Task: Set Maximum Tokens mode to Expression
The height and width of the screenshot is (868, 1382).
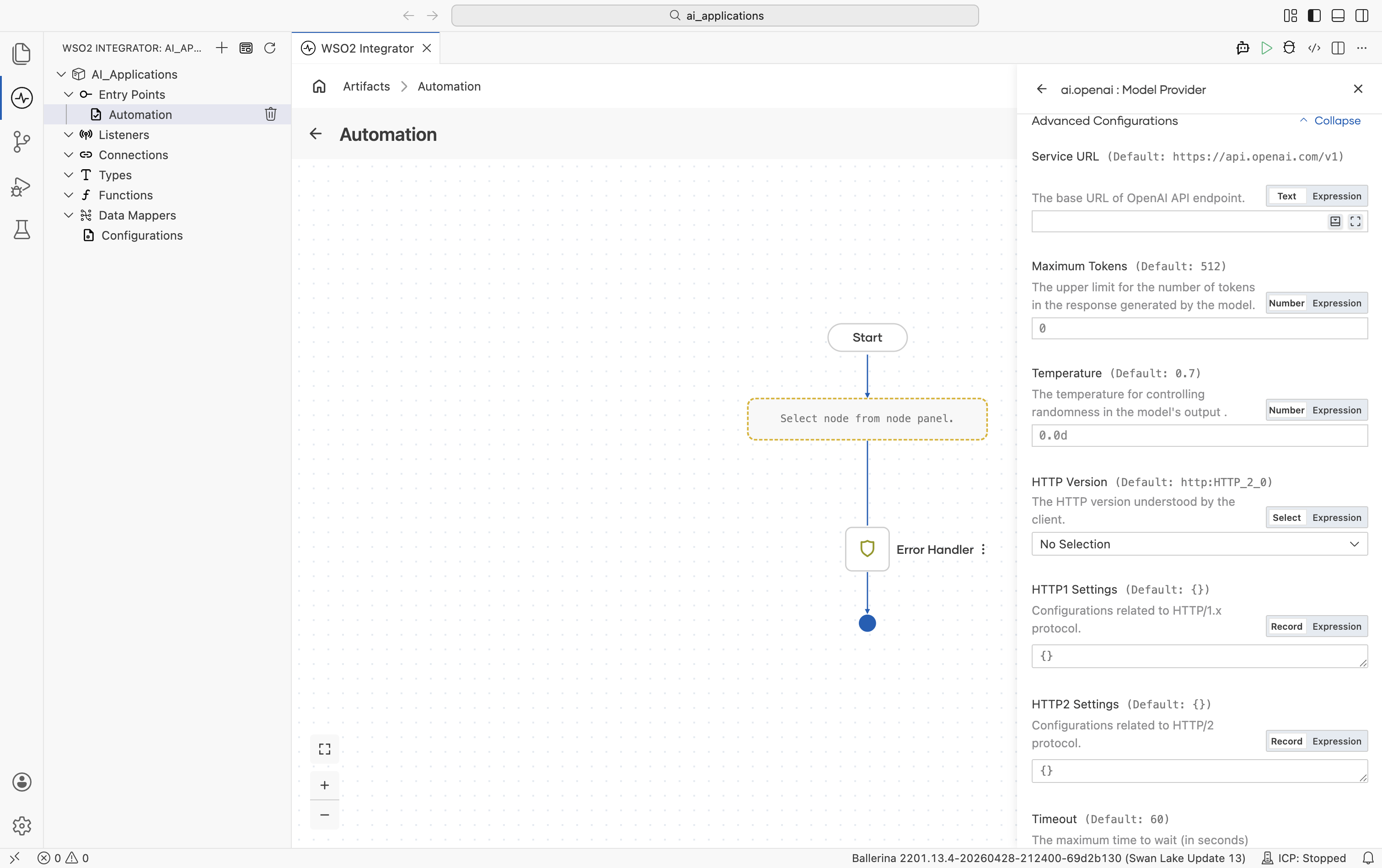Action: pos(1337,303)
